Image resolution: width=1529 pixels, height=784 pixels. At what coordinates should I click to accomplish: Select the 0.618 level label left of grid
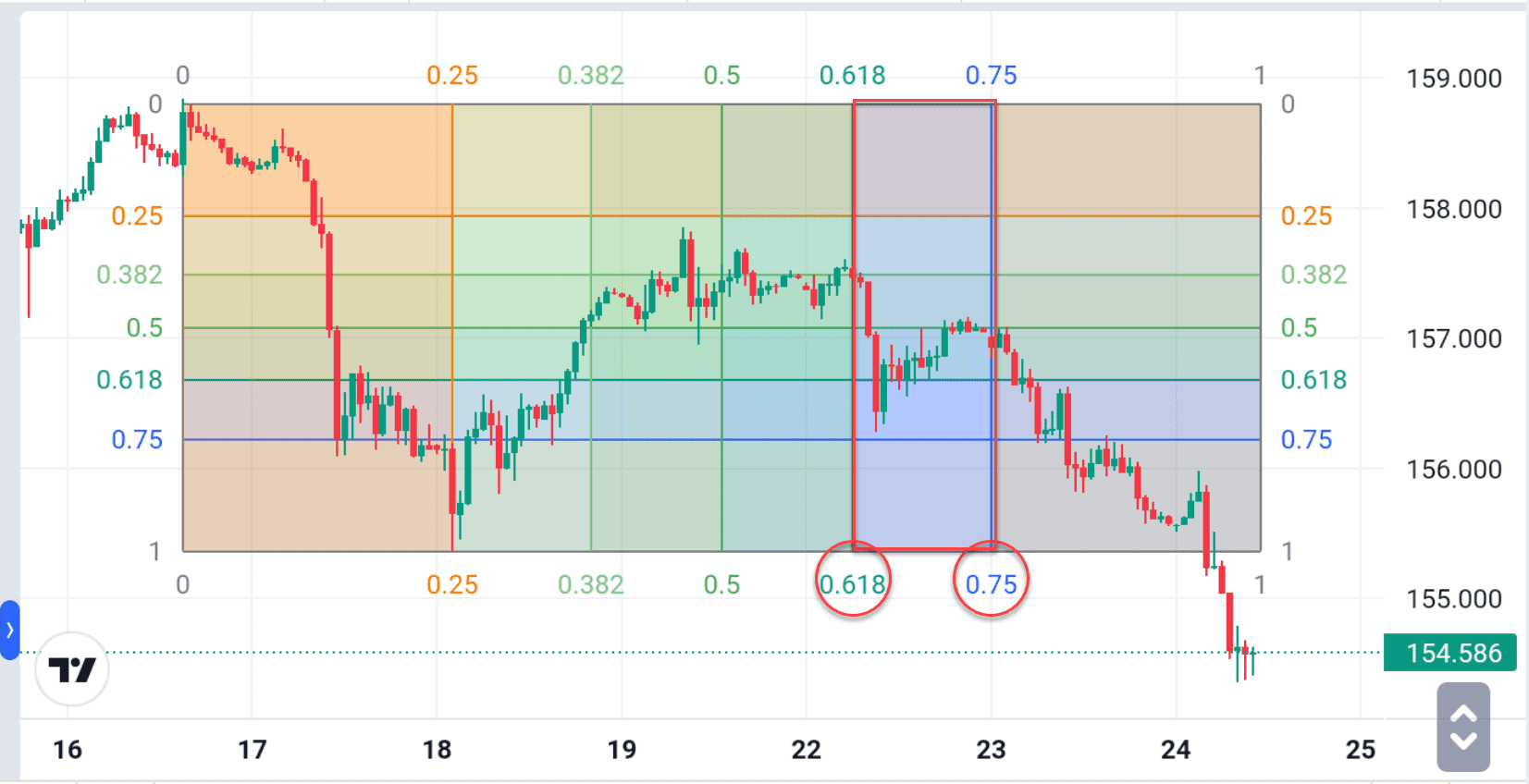coord(129,379)
